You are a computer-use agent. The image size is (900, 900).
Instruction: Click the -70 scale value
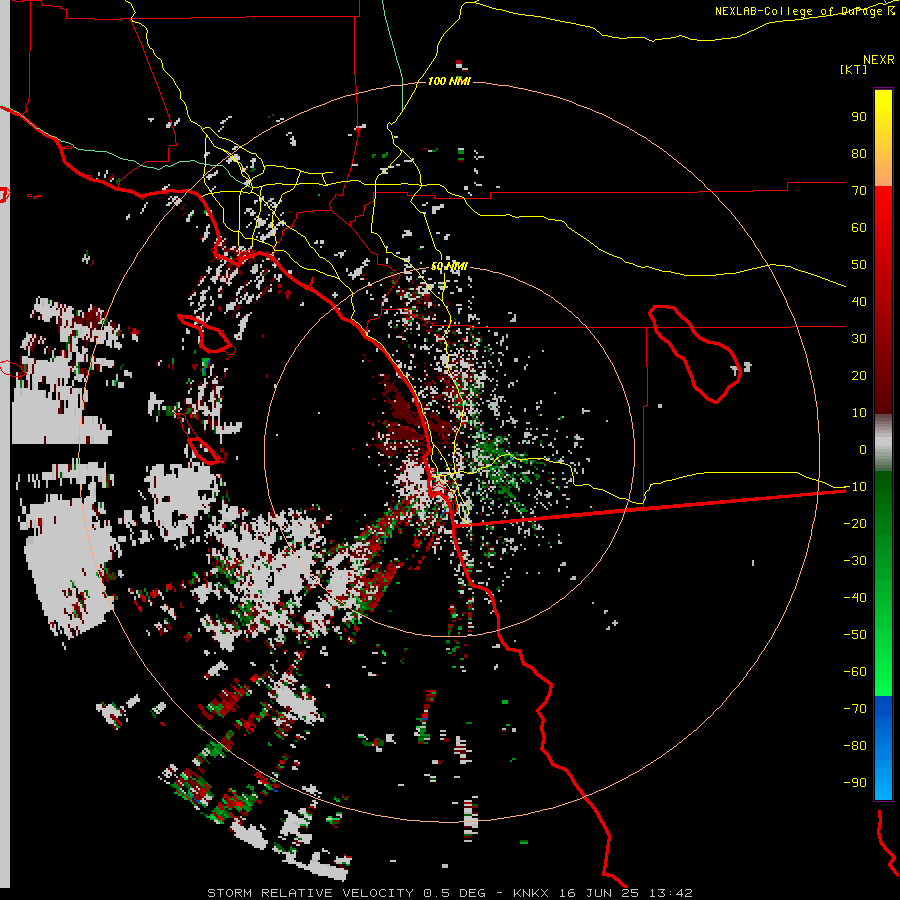855,709
